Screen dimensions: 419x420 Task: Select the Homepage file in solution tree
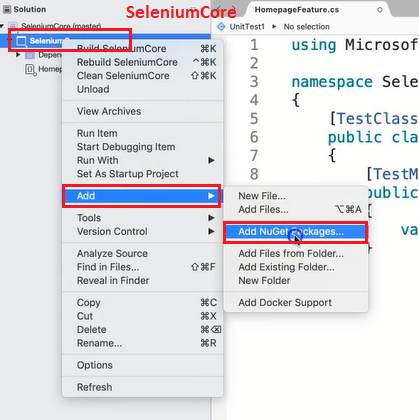pos(50,69)
